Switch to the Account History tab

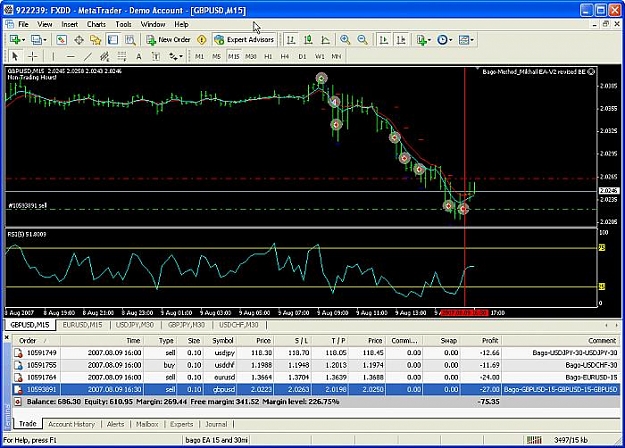[71, 424]
